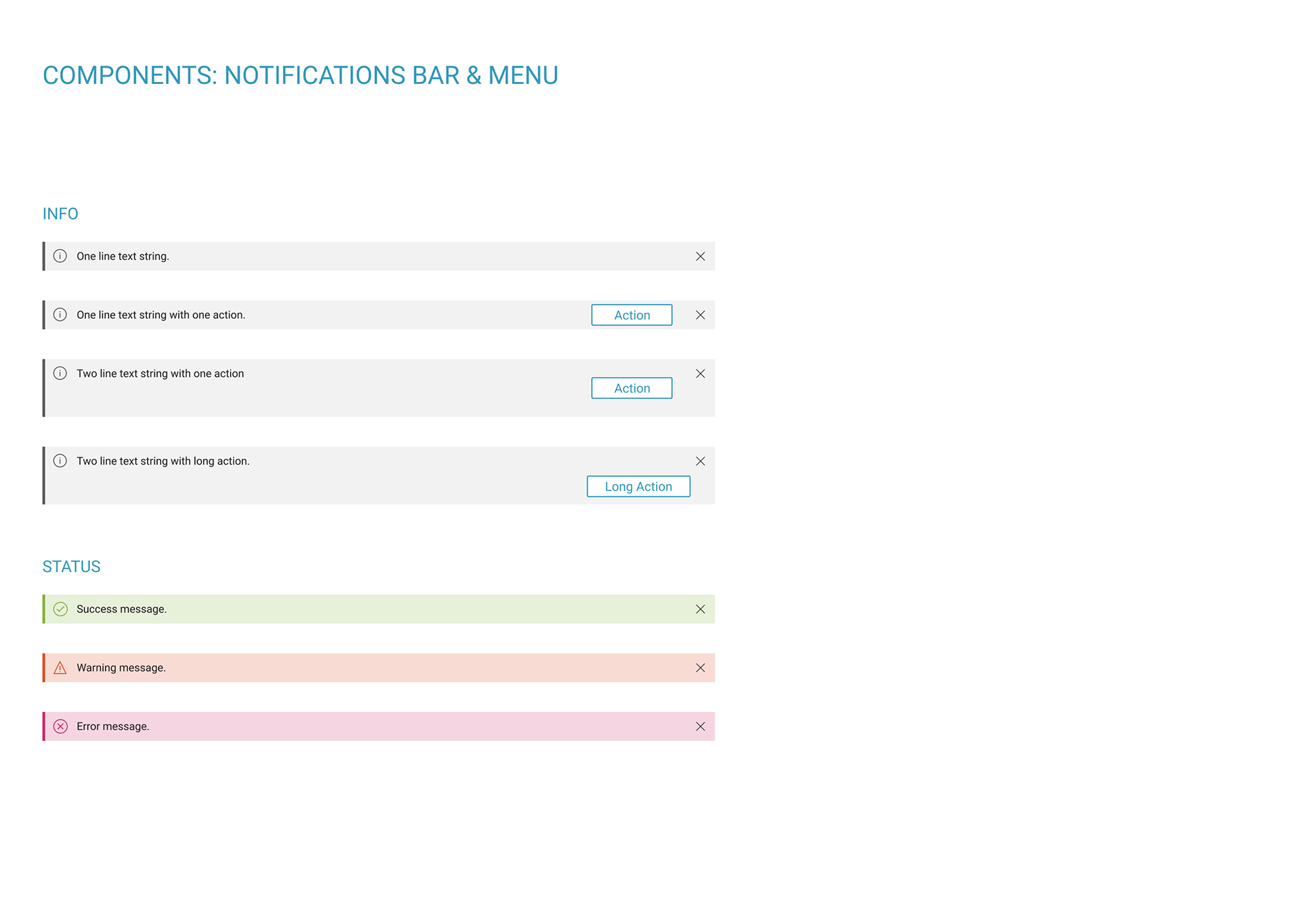Click info icon of 'Two line text string with one action'
The image size is (1300, 924).
coord(60,373)
